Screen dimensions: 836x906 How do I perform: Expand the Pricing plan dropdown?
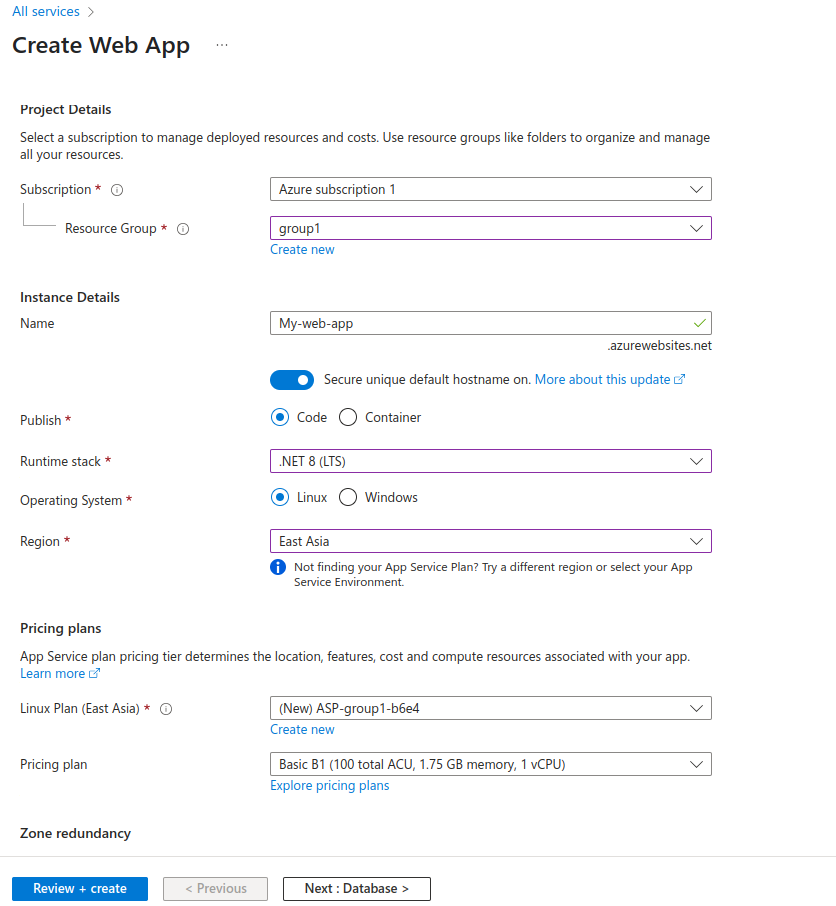pos(490,764)
